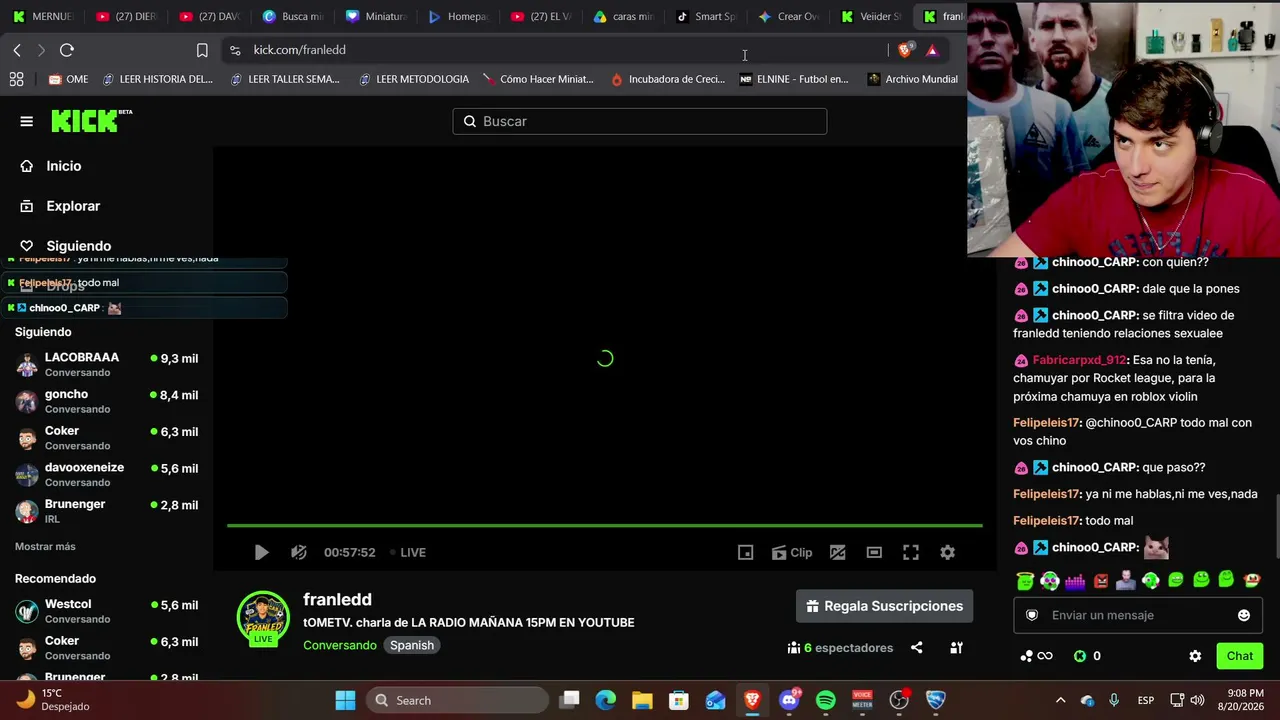Reload the page with browser refresh button
1280x720 pixels.
67,50
